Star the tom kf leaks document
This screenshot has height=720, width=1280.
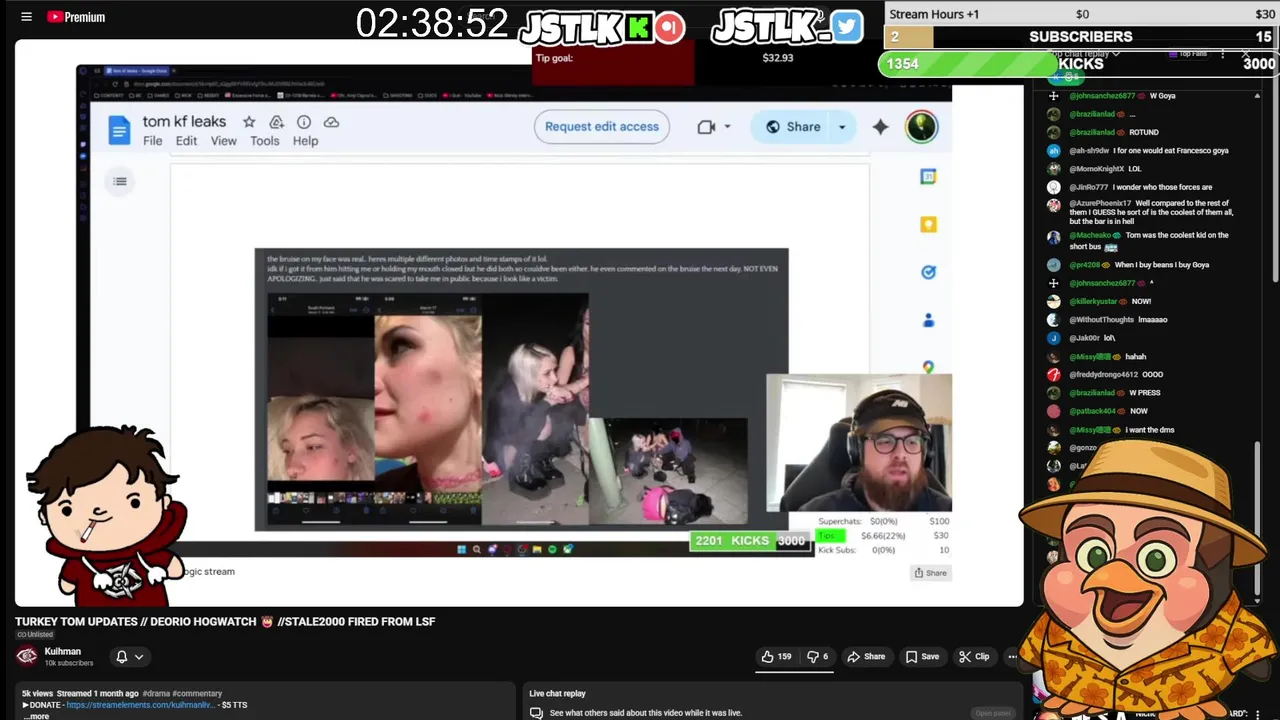pyautogui.click(x=249, y=122)
